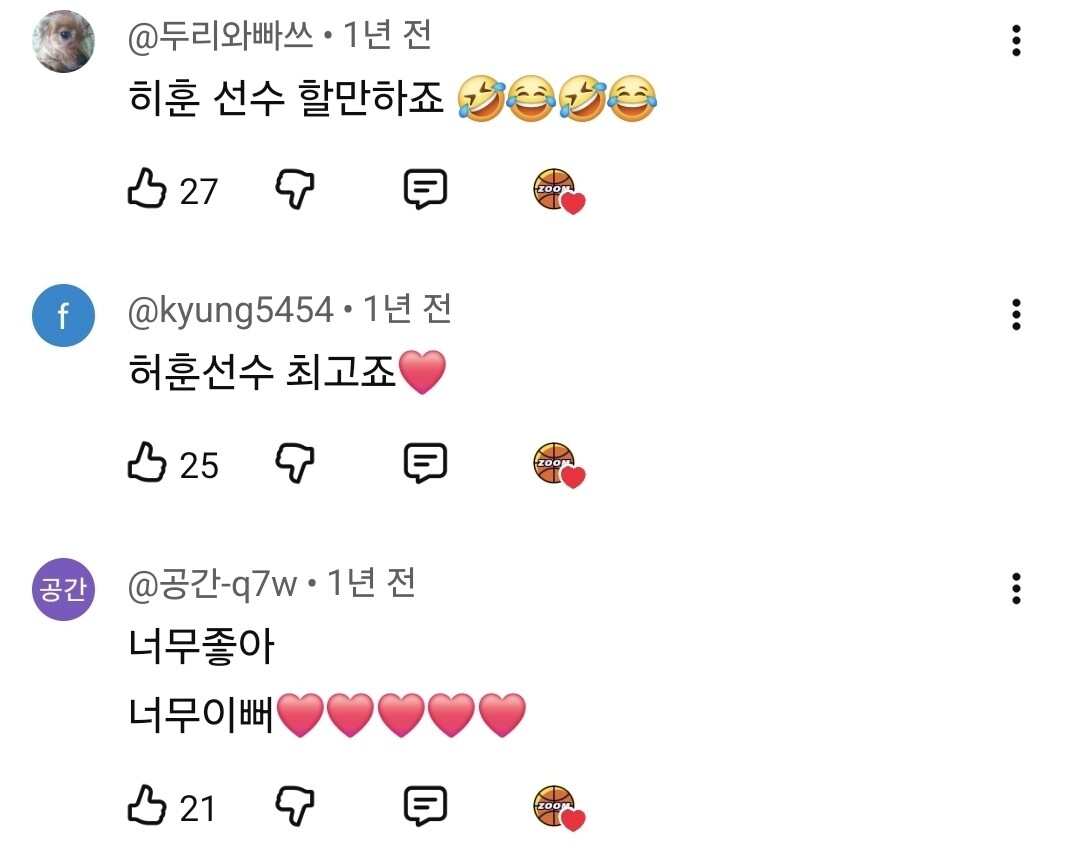This screenshot has width=1079, height=860.
Task: Reply to the 너무좋아 comment
Action: click(425, 806)
